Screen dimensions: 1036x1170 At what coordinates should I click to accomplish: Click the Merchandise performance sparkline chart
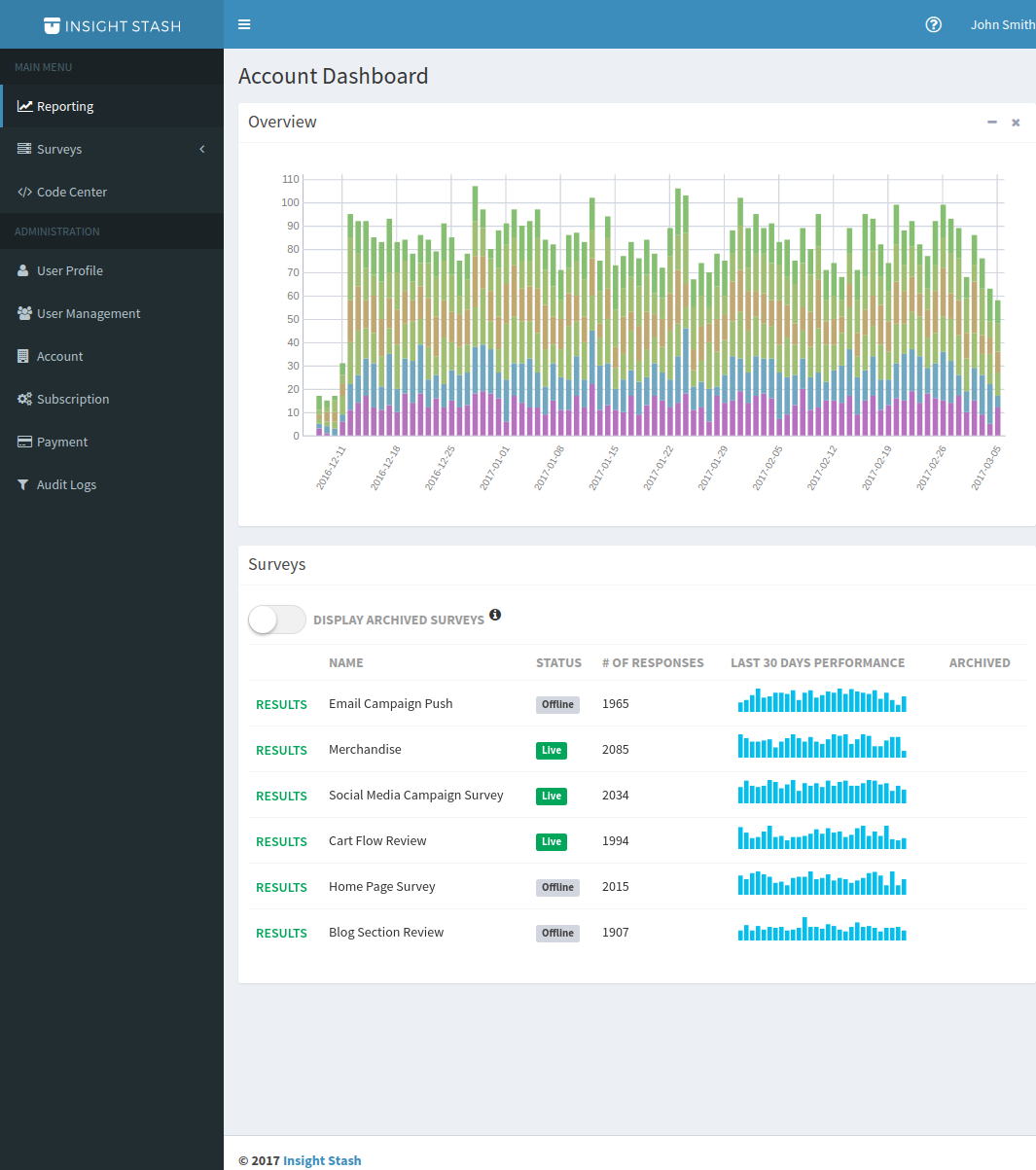(x=822, y=747)
